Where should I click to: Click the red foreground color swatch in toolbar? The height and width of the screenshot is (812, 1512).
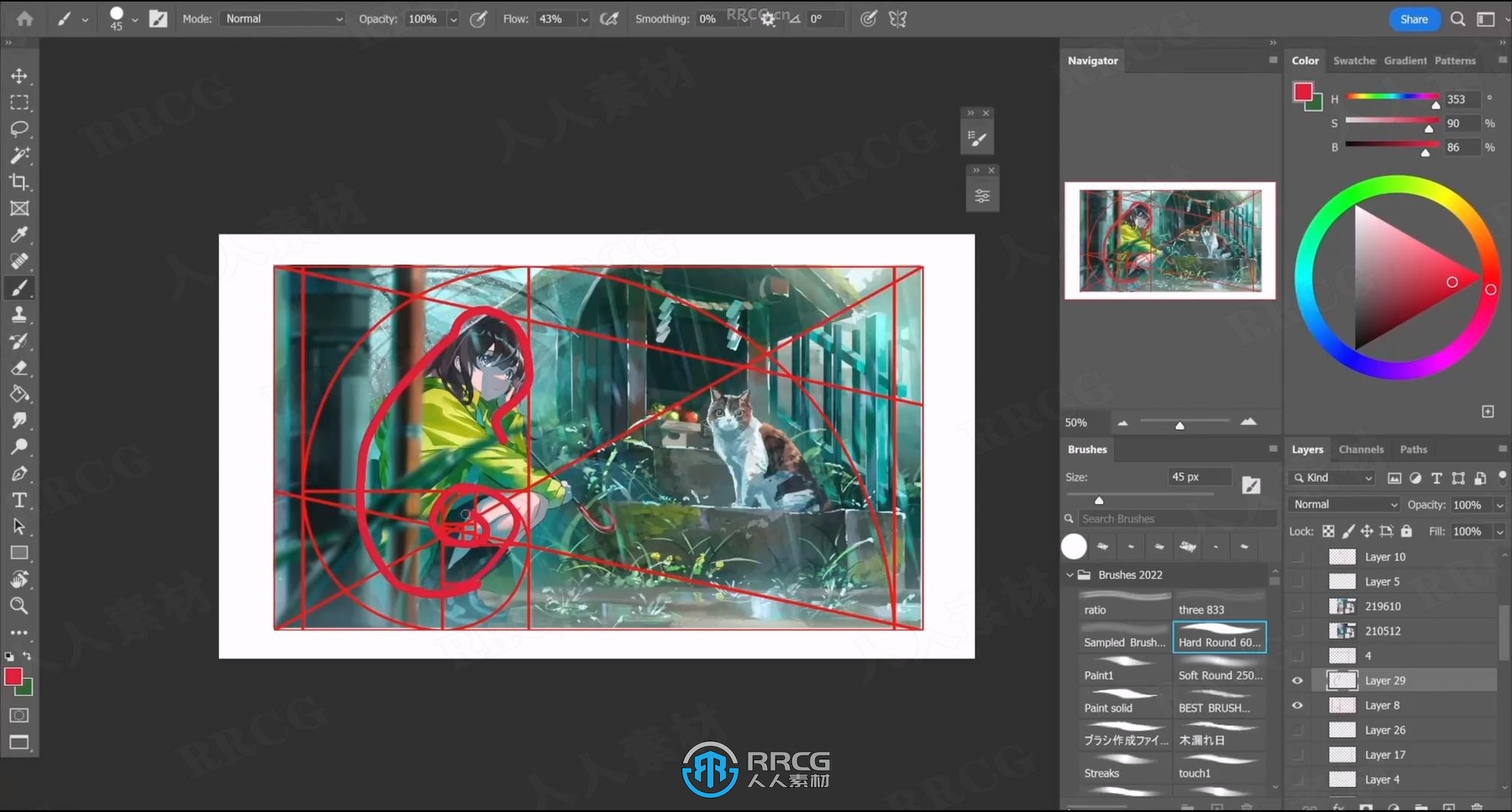(x=14, y=677)
